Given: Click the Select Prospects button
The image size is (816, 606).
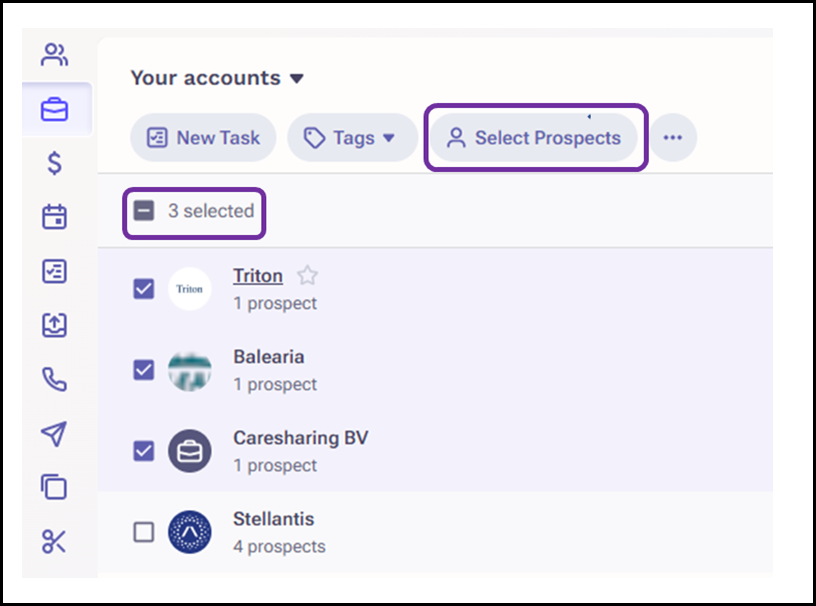Looking at the screenshot, I should pos(534,138).
